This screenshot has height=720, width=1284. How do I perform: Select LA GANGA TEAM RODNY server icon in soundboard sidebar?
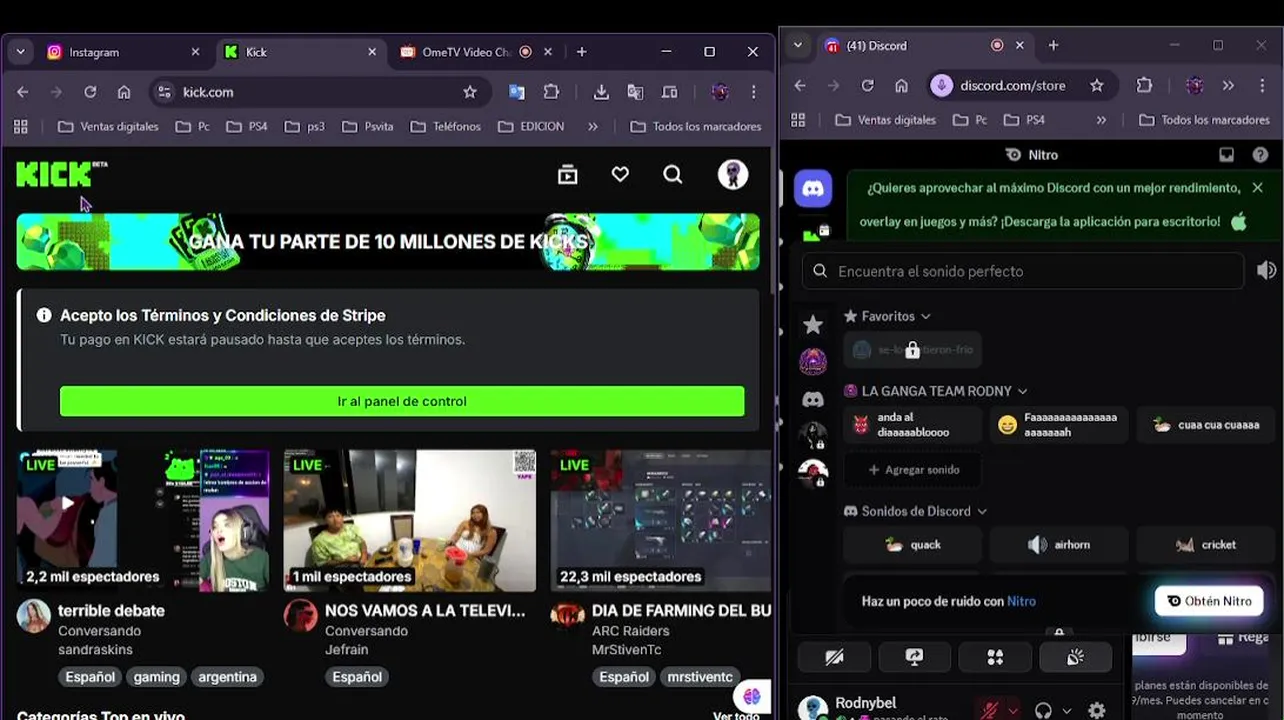pyautogui.click(x=813, y=361)
